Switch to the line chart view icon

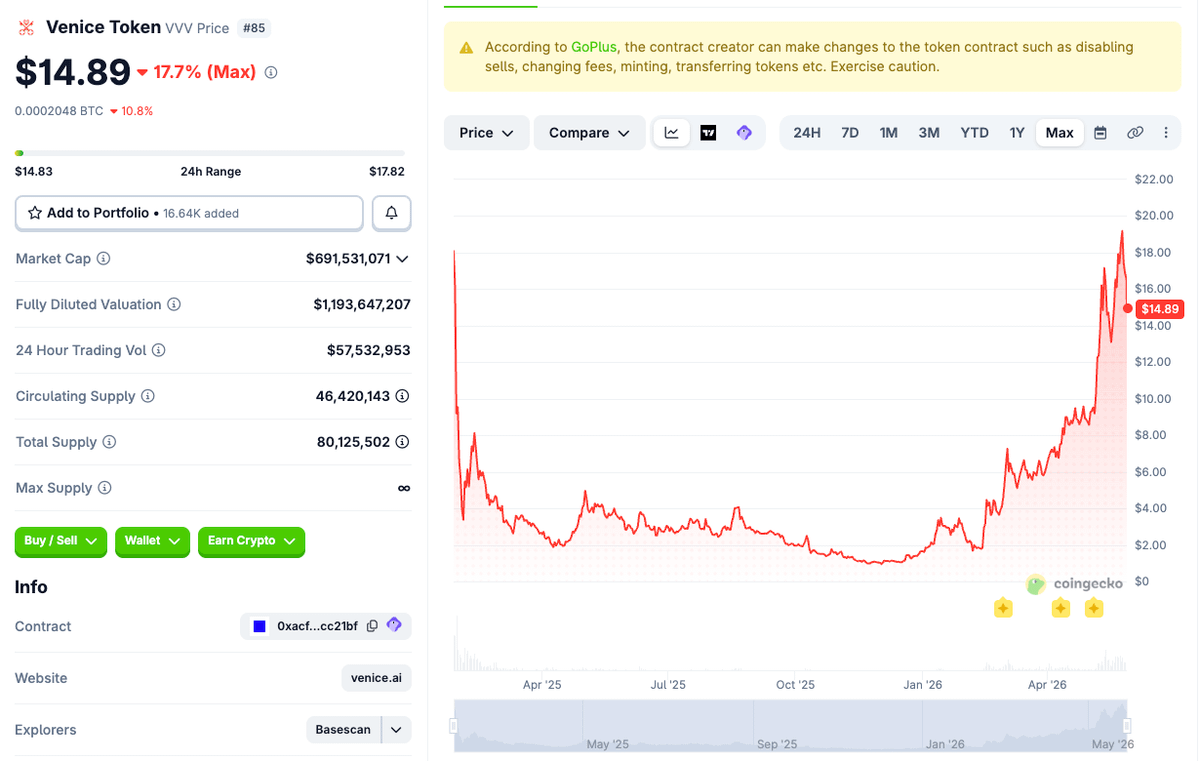click(672, 133)
